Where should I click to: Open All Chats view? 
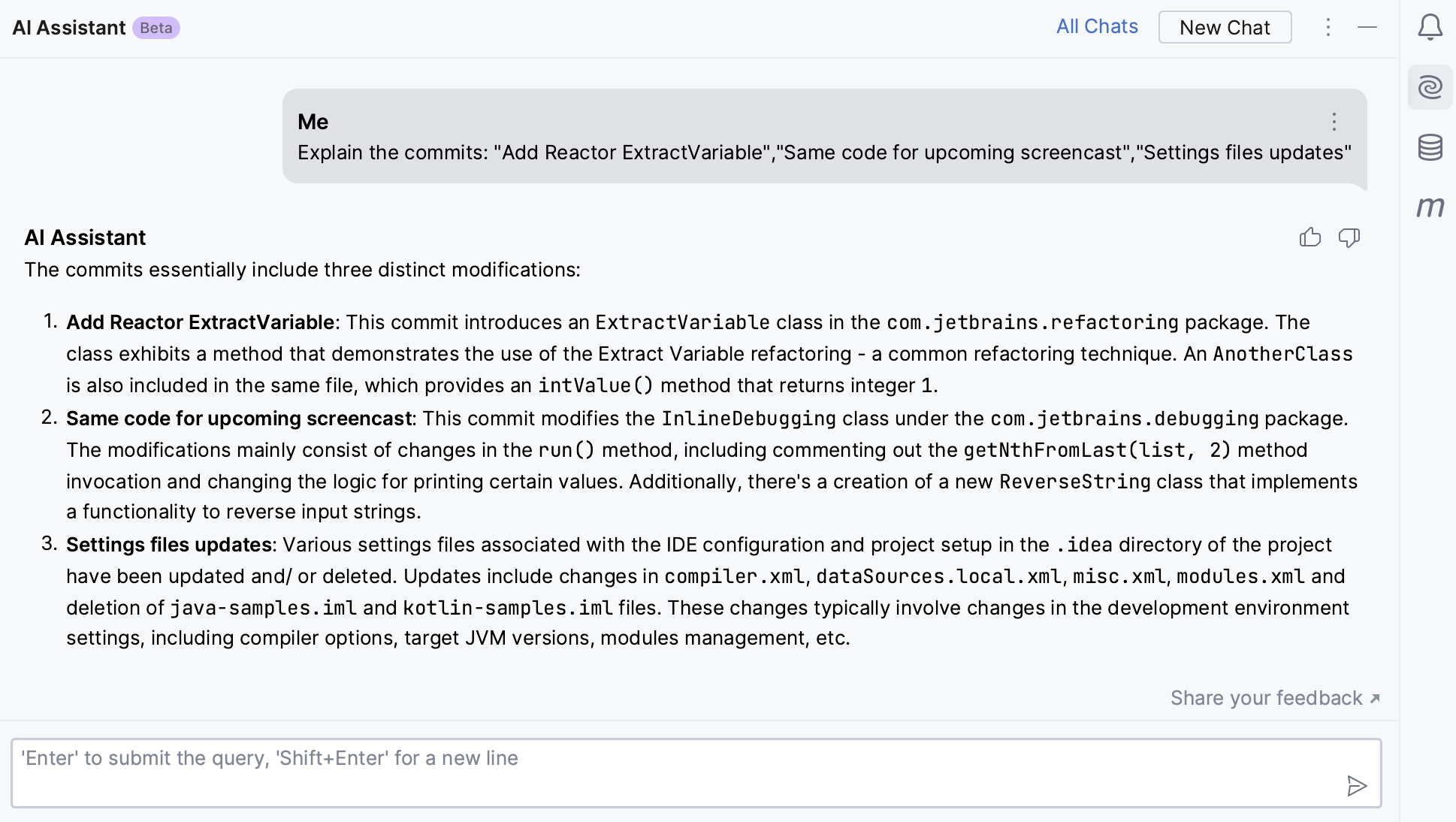click(1096, 27)
